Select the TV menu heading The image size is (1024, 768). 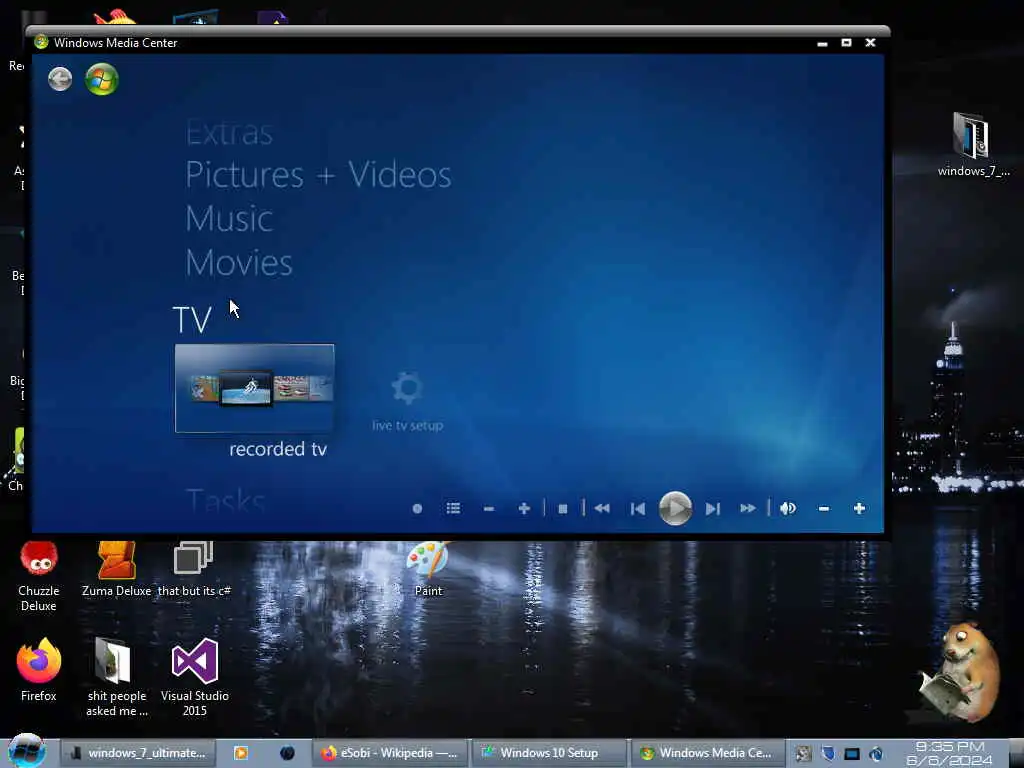pyautogui.click(x=192, y=320)
